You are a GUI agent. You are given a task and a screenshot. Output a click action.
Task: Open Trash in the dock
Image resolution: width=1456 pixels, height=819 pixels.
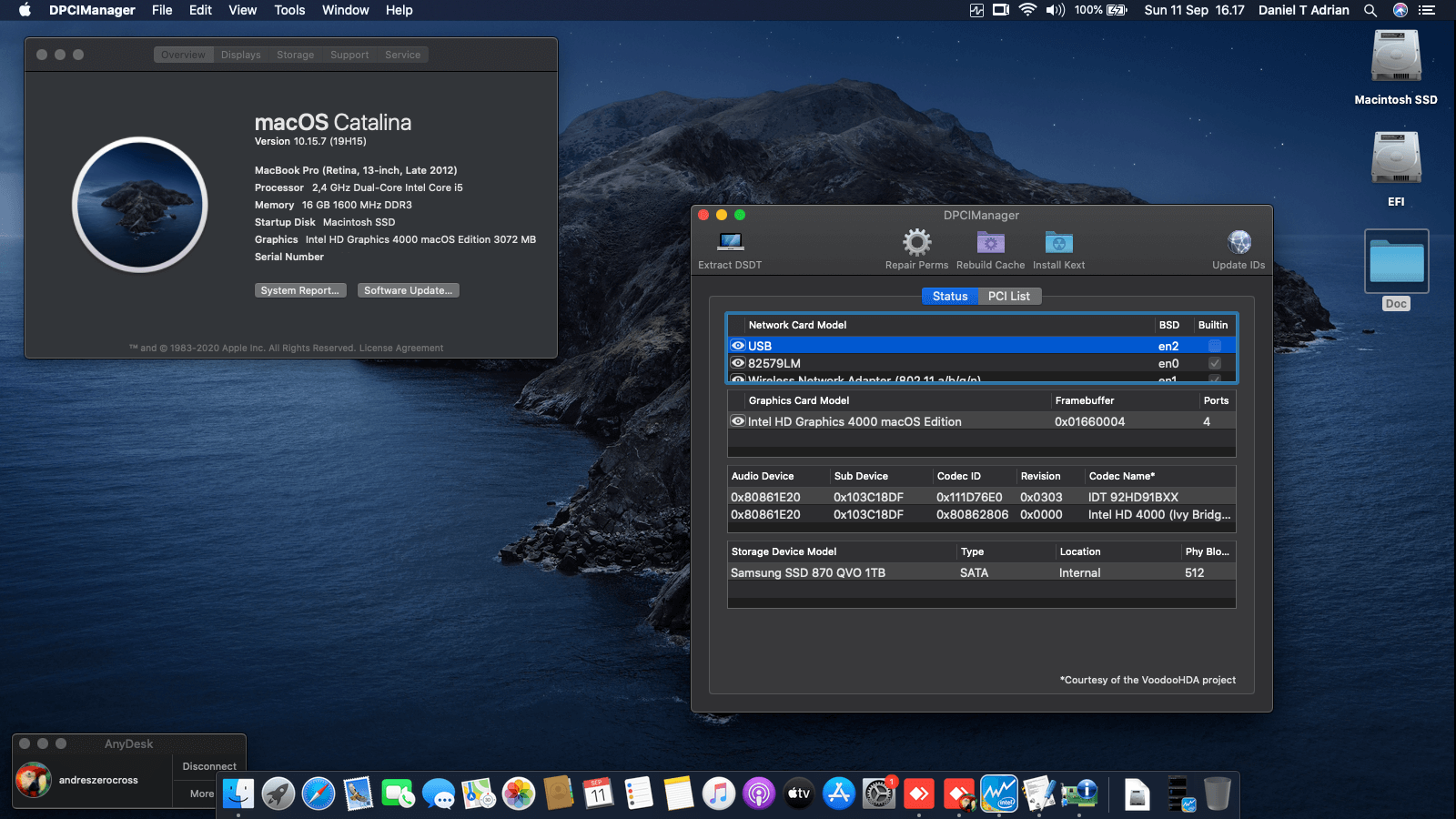click(x=1218, y=794)
